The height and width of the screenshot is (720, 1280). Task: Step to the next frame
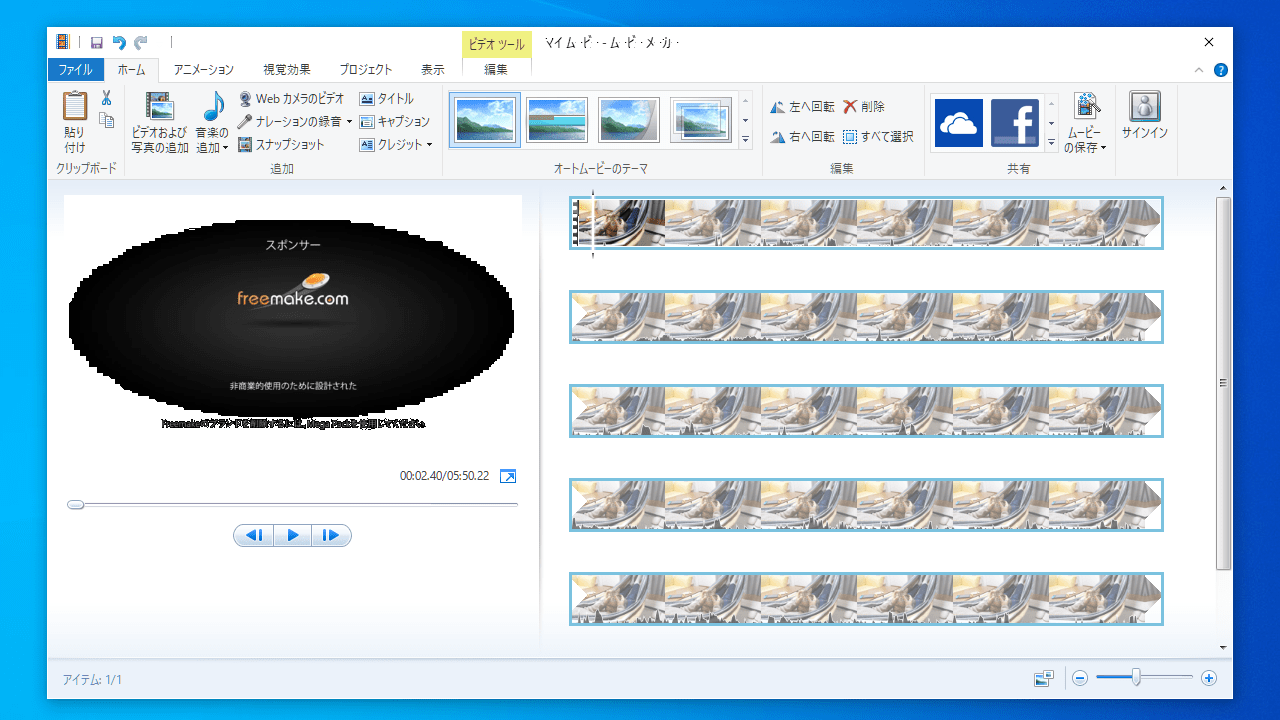point(331,536)
